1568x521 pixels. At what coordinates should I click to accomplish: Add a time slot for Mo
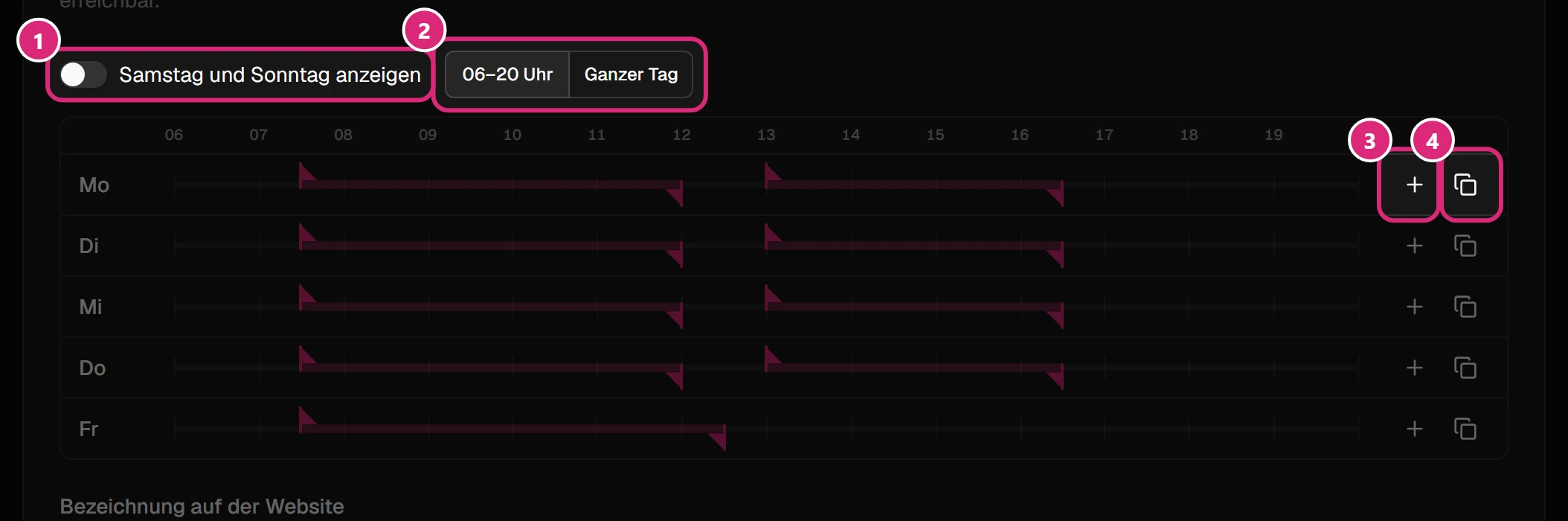1414,185
